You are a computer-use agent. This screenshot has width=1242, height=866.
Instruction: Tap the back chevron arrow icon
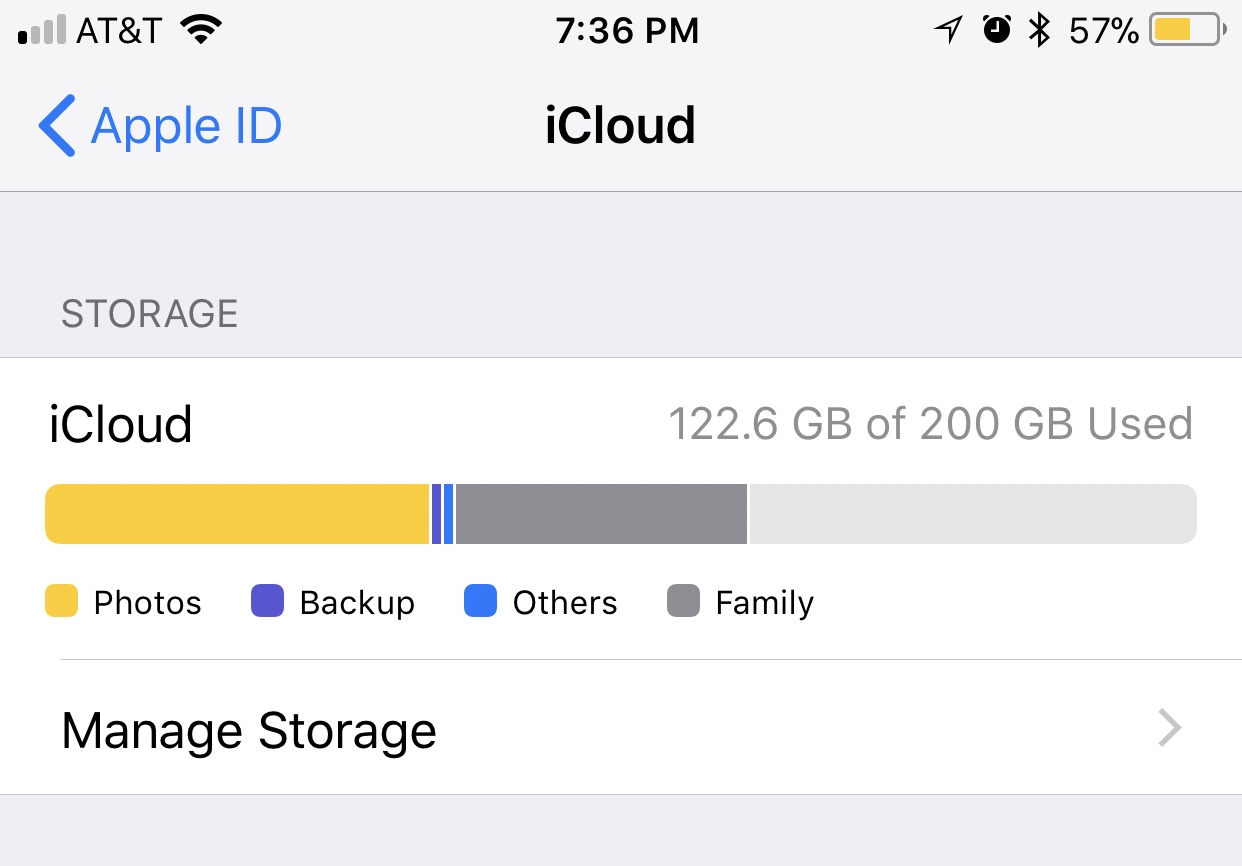(57, 126)
